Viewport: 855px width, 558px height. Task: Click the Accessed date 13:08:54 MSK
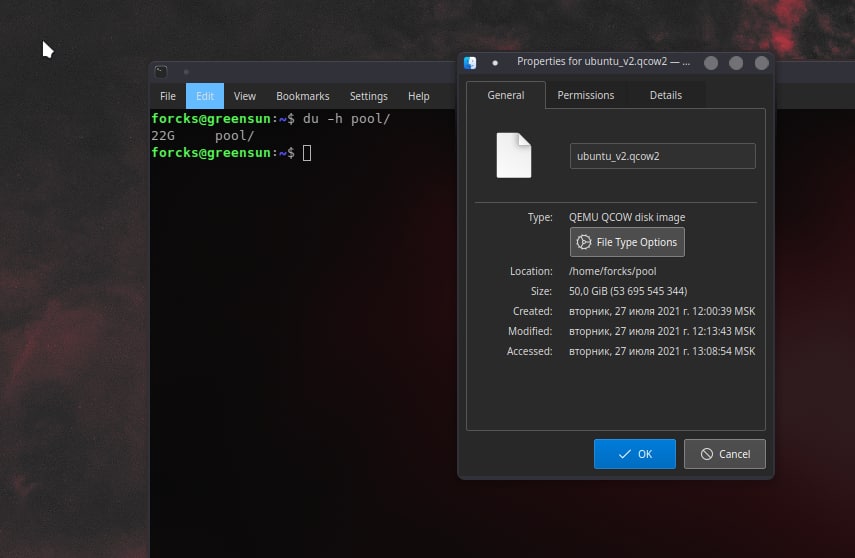click(662, 351)
